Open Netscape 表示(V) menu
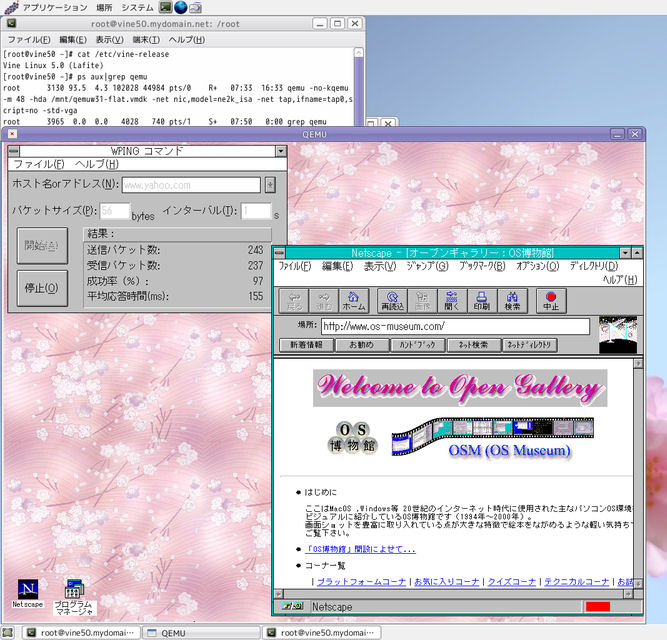The height and width of the screenshot is (640, 667). 380,266
